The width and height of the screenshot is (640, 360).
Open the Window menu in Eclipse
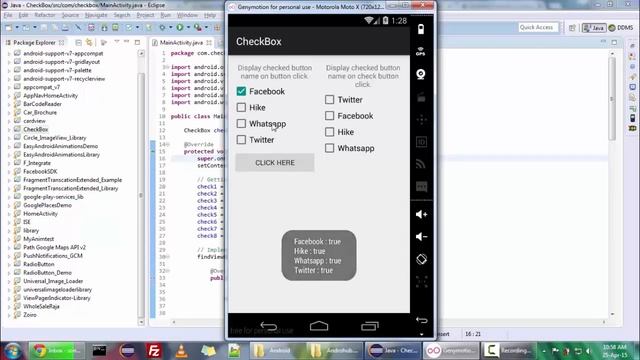tap(187, 15)
